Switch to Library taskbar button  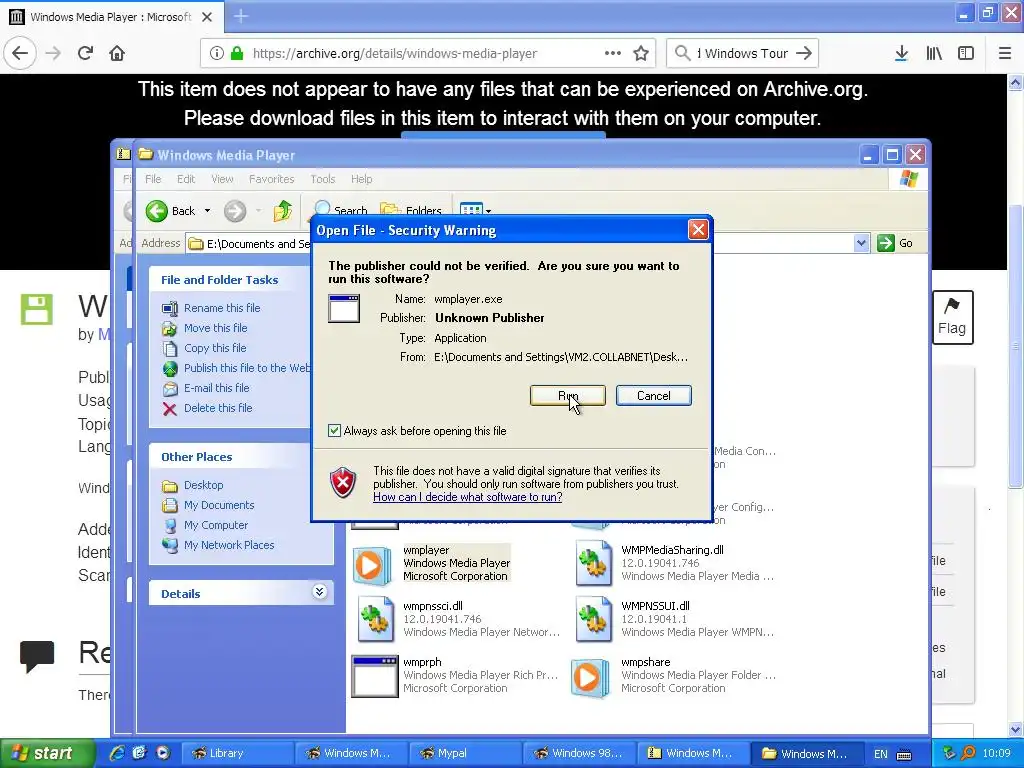point(236,753)
